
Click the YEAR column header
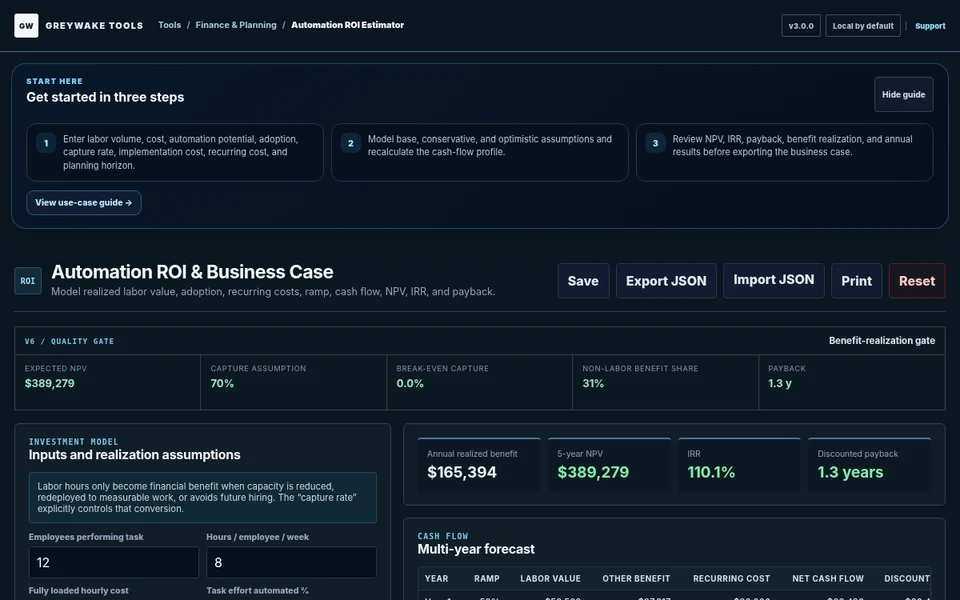pyautogui.click(x=437, y=579)
